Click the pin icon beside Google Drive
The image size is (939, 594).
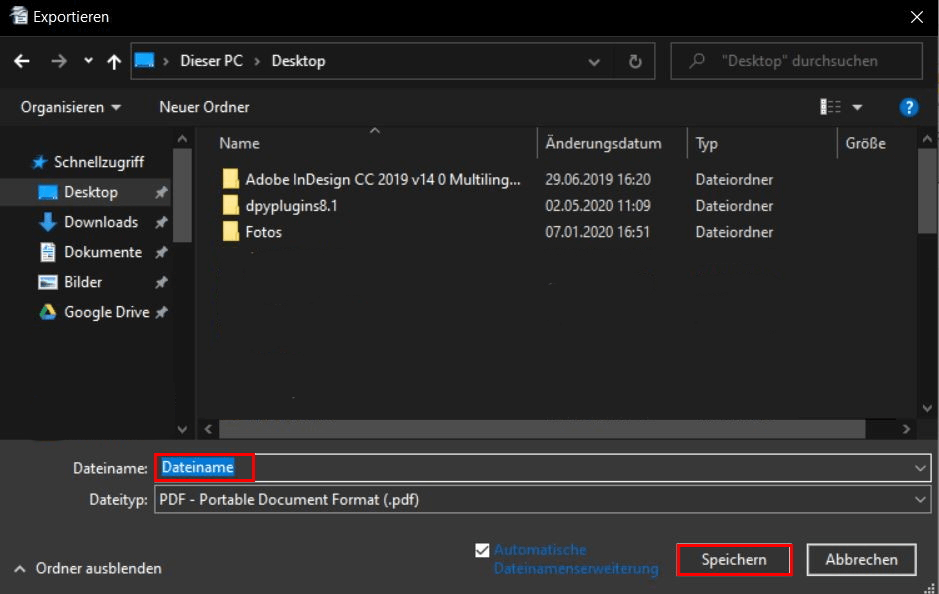161,312
